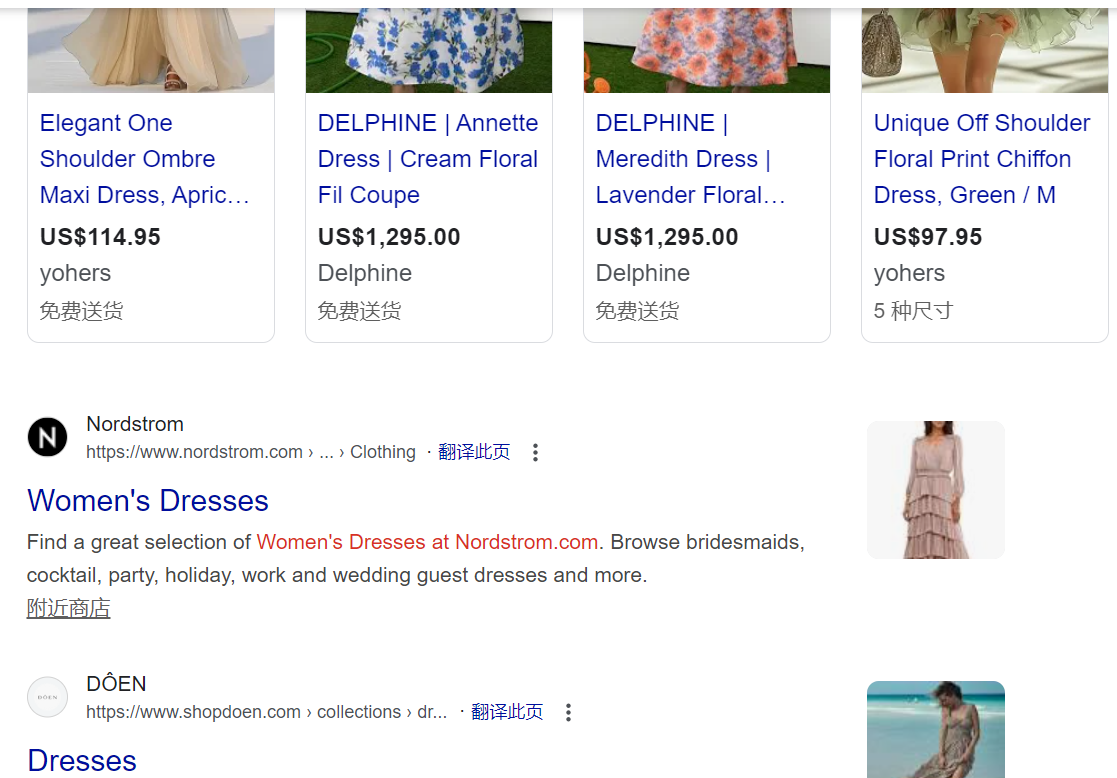The height and width of the screenshot is (778, 1117).
Task: Click the beach dress DÔEN thumbnail
Action: pos(936,730)
